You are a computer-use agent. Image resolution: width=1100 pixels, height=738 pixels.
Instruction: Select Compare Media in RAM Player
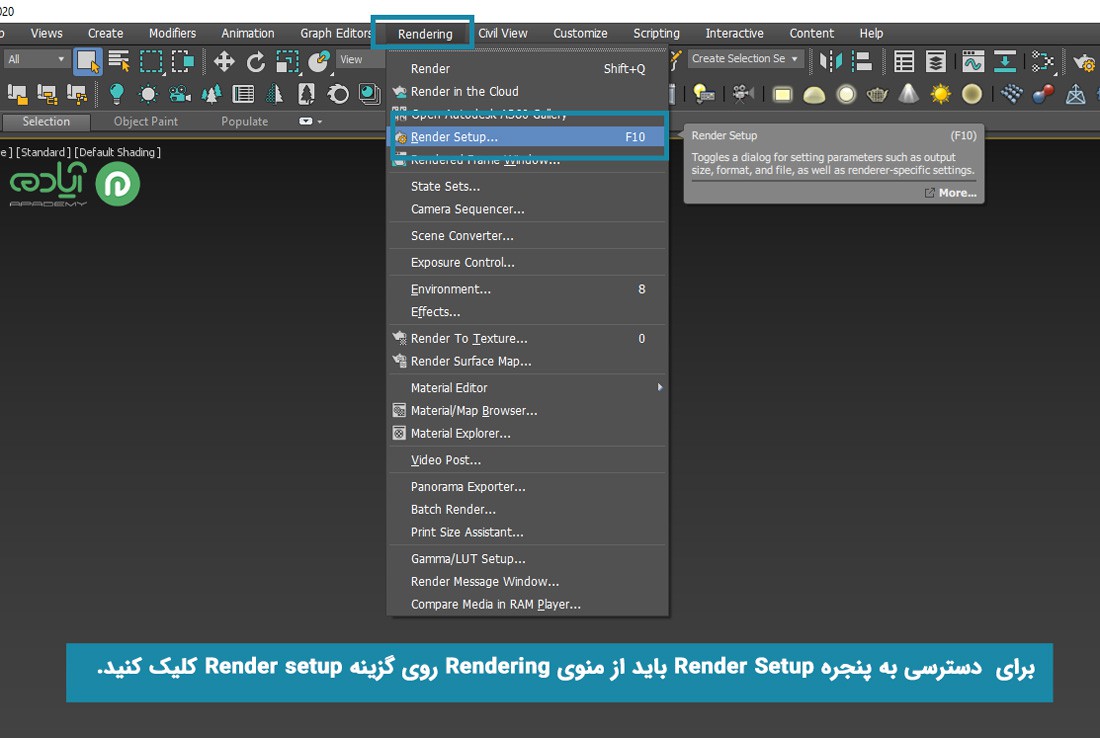click(527, 604)
